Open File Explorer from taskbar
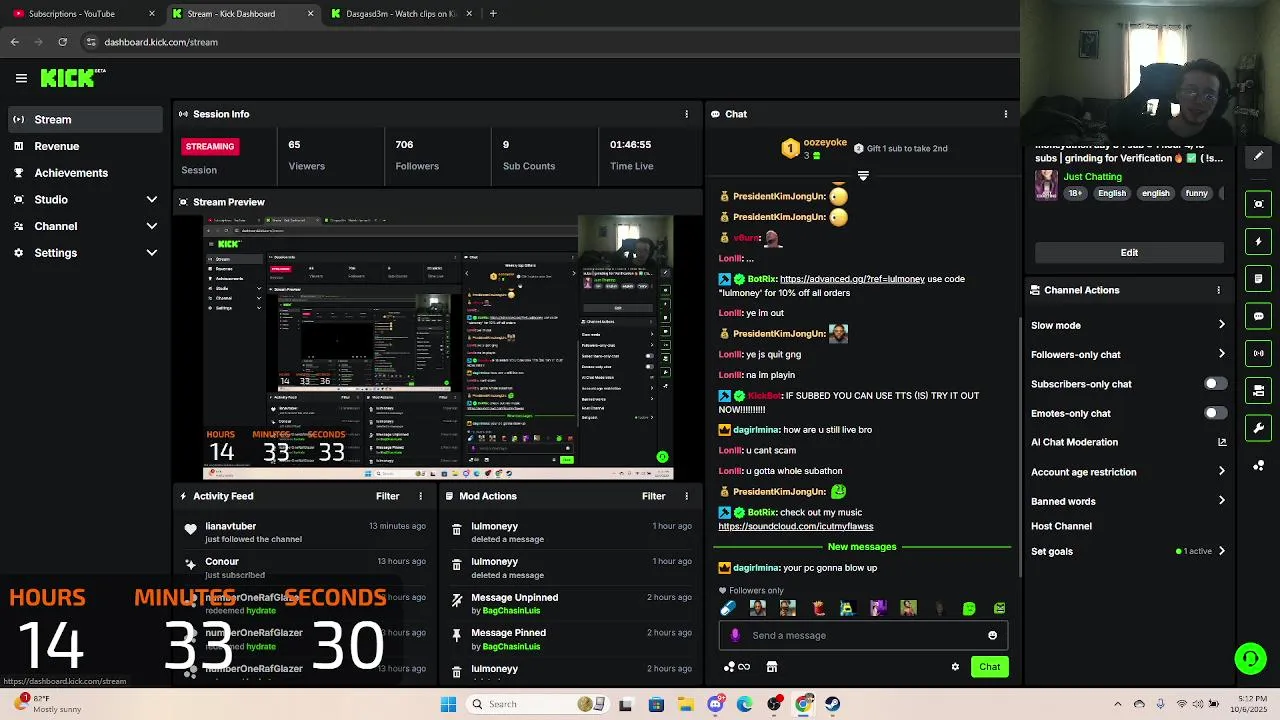The width and height of the screenshot is (1280, 720). pos(686,704)
